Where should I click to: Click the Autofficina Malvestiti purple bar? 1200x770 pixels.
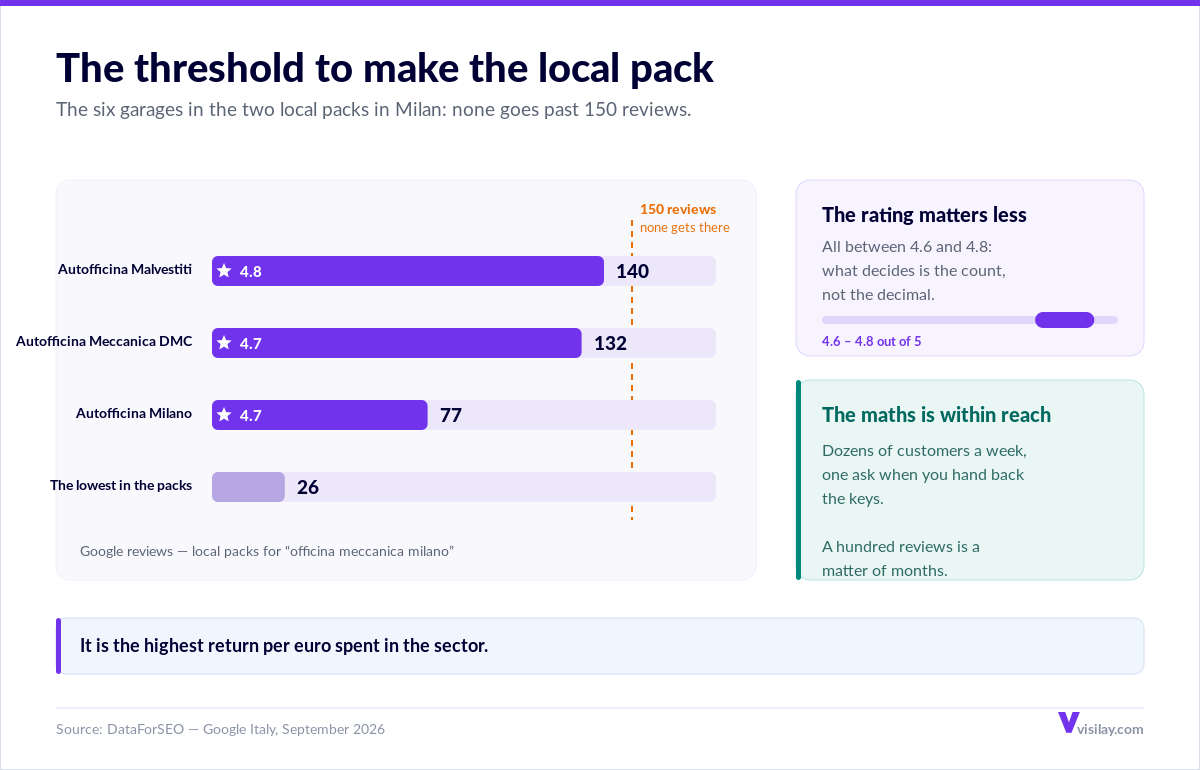coord(408,271)
